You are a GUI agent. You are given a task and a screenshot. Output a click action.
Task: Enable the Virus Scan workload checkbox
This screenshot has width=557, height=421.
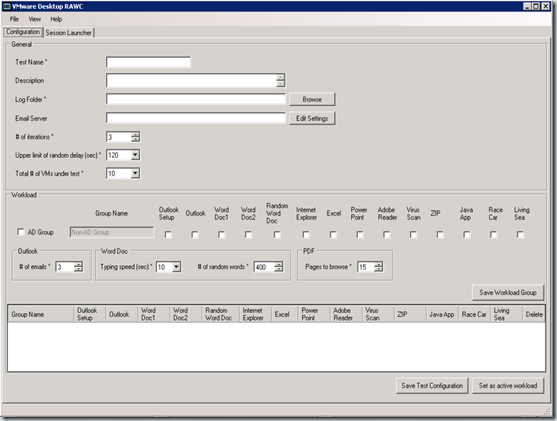413,235
